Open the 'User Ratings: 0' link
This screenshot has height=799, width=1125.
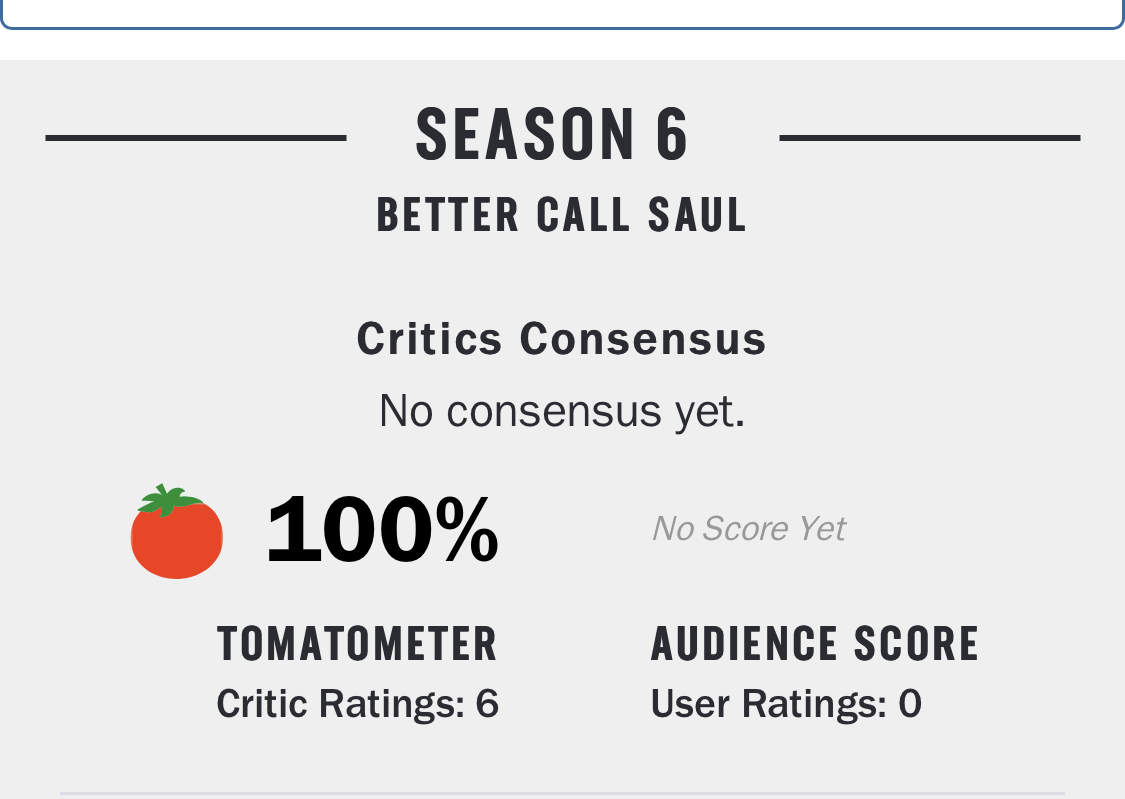786,704
